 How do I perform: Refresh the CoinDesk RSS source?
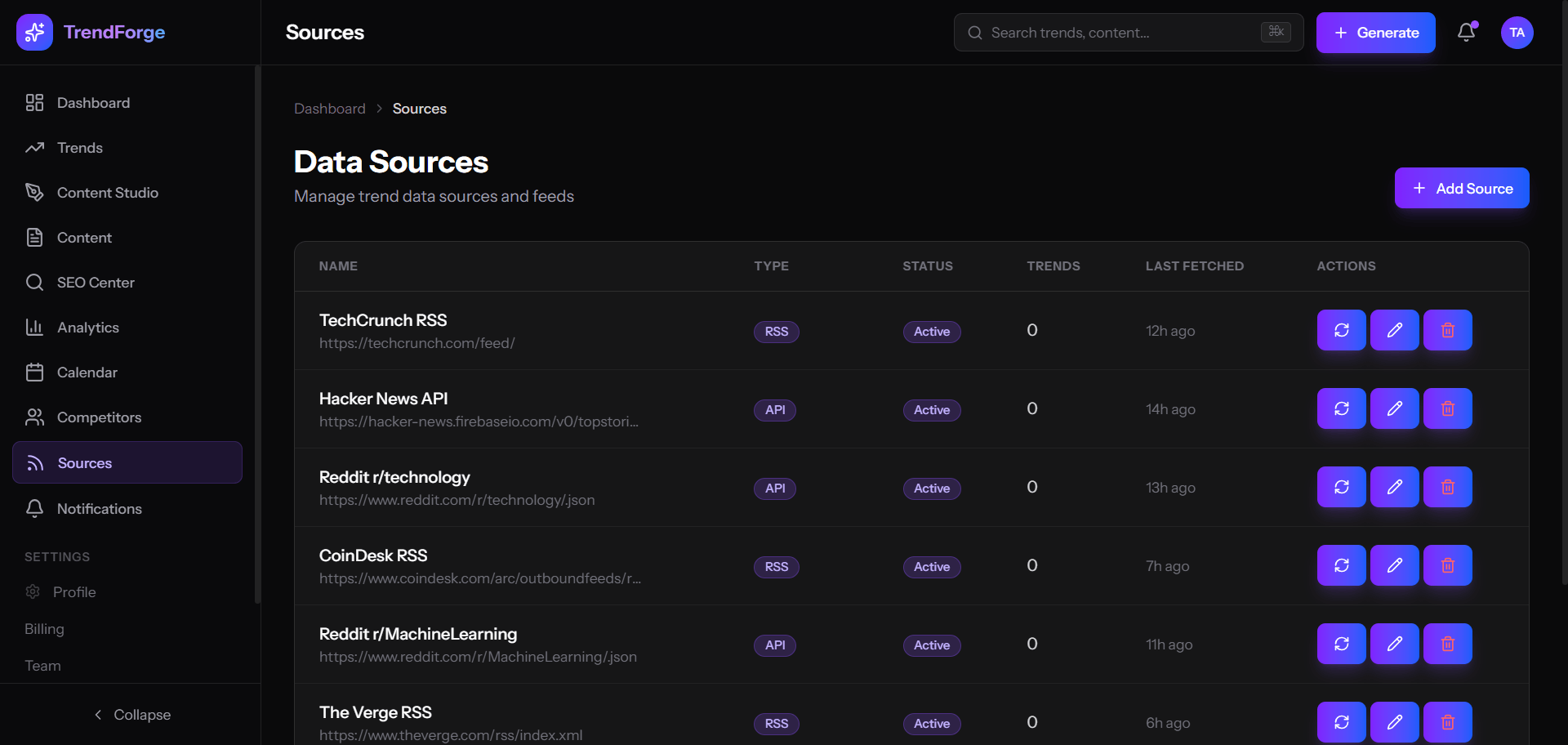pos(1342,565)
